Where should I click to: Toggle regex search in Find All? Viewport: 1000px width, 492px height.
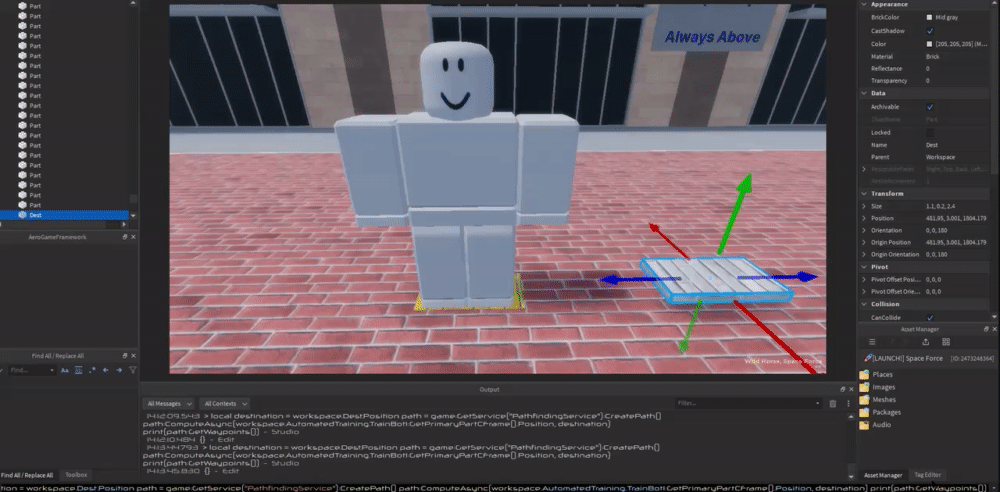point(92,370)
